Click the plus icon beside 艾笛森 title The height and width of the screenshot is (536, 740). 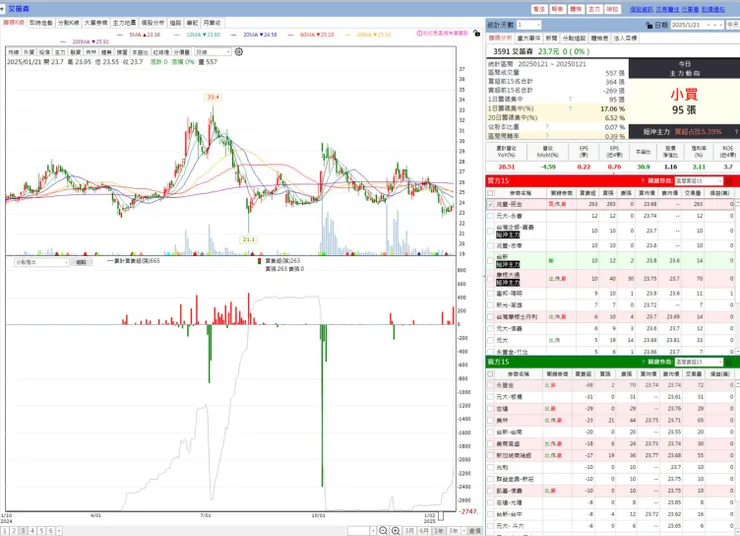tap(2, 8)
